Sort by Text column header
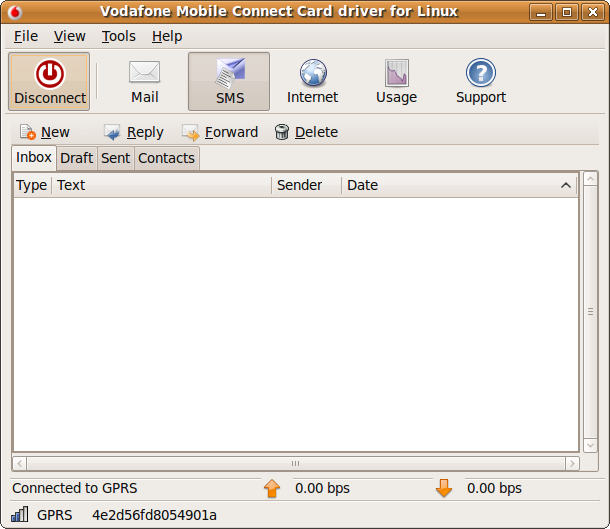 (x=161, y=185)
